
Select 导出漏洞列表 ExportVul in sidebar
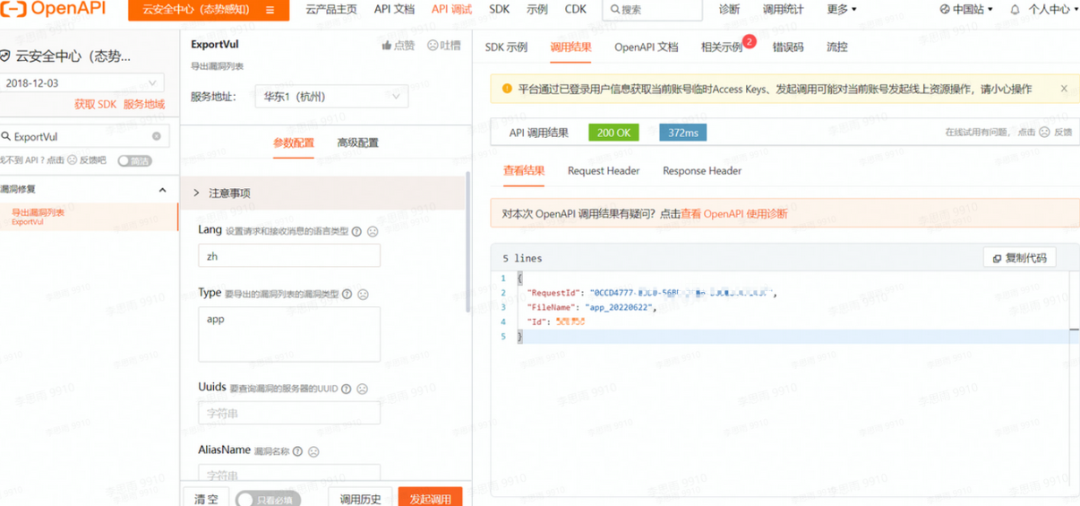(x=88, y=217)
